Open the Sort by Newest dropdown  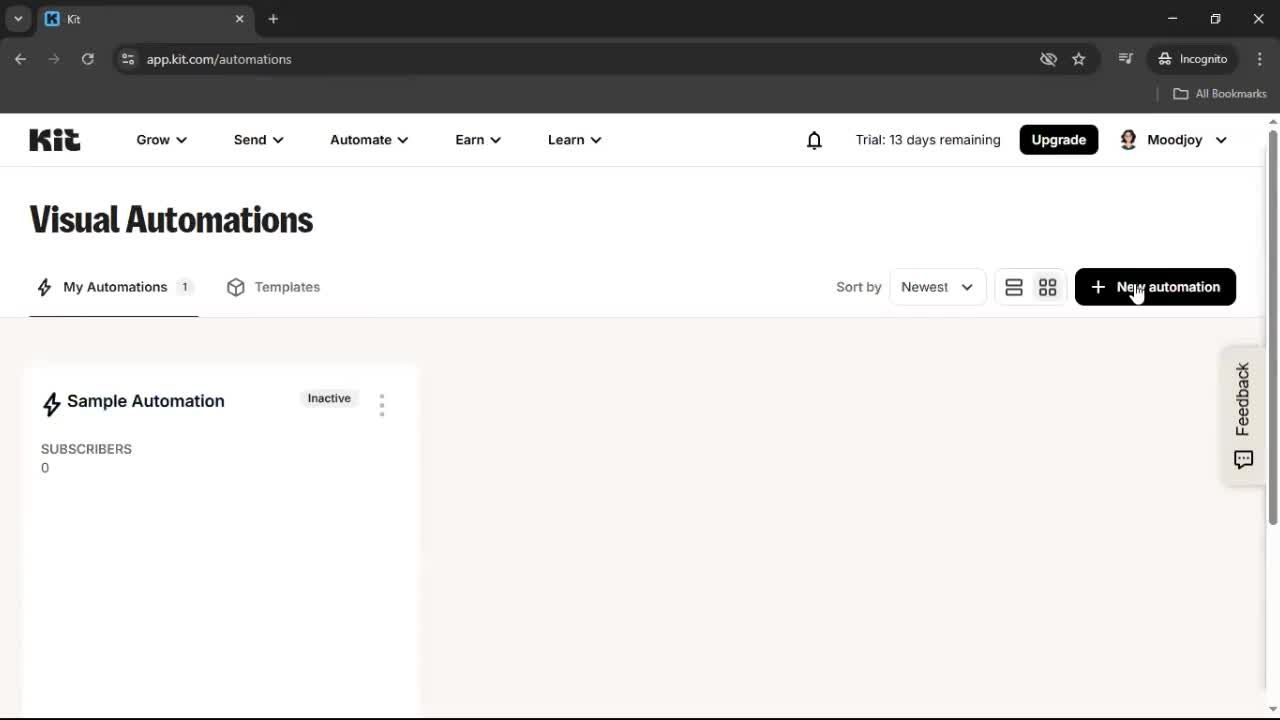(936, 287)
